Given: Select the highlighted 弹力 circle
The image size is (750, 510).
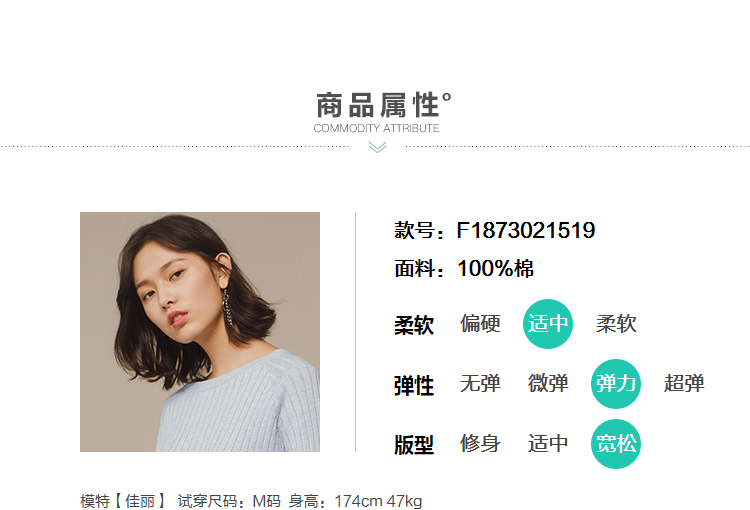Looking at the screenshot, I should click(x=616, y=384).
